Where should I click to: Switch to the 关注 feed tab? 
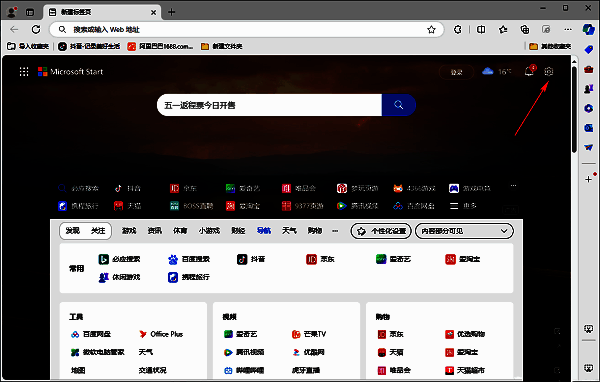point(98,231)
